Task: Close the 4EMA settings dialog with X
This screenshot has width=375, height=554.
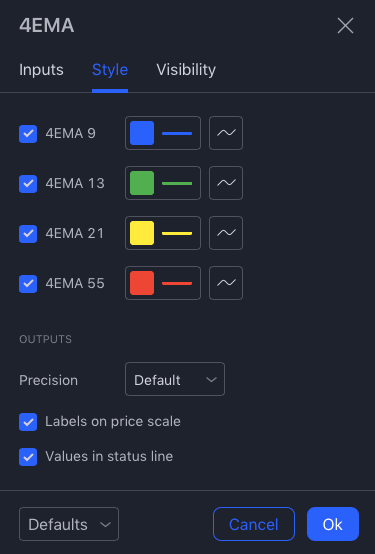Action: coord(345,26)
